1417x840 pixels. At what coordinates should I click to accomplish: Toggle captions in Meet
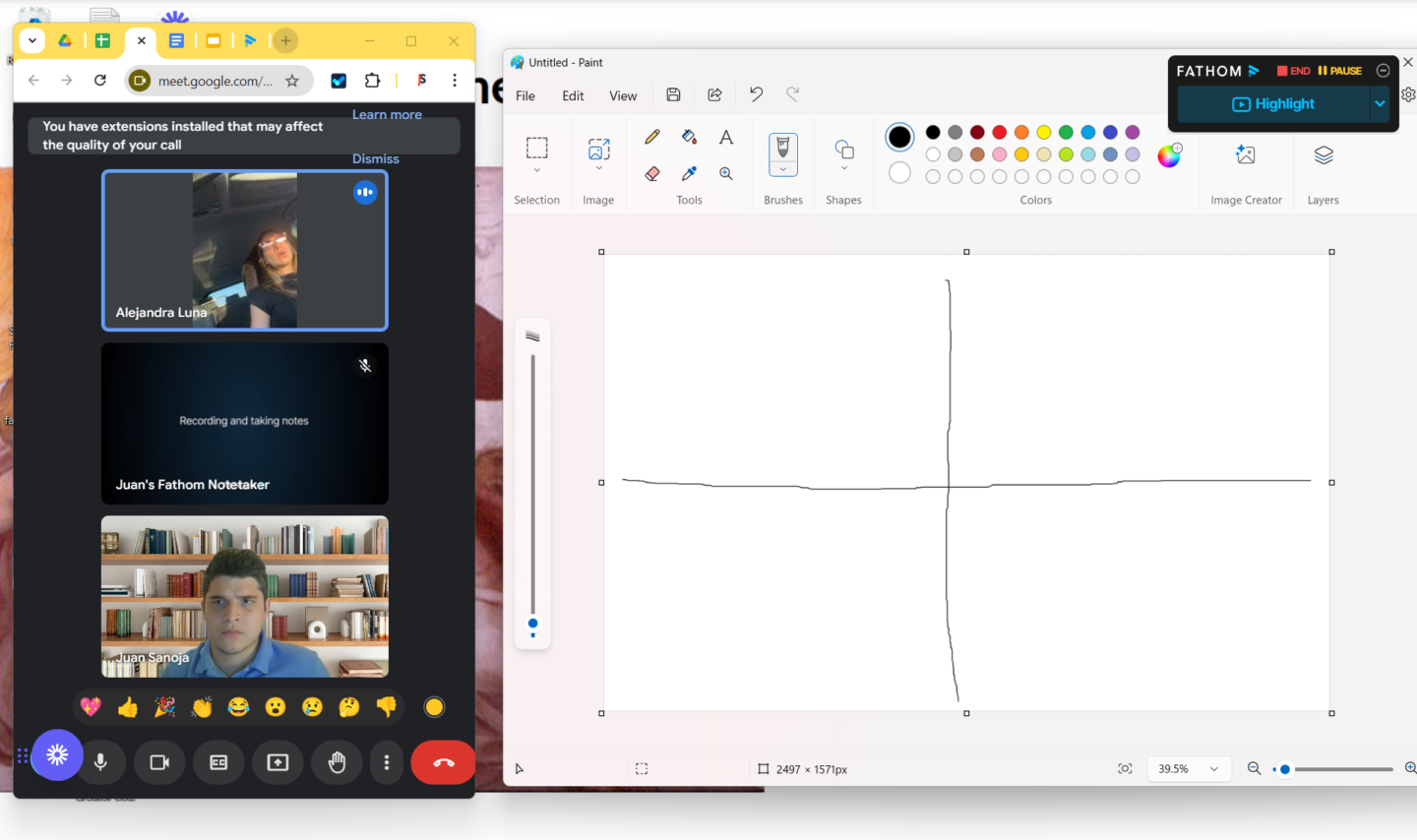point(218,763)
